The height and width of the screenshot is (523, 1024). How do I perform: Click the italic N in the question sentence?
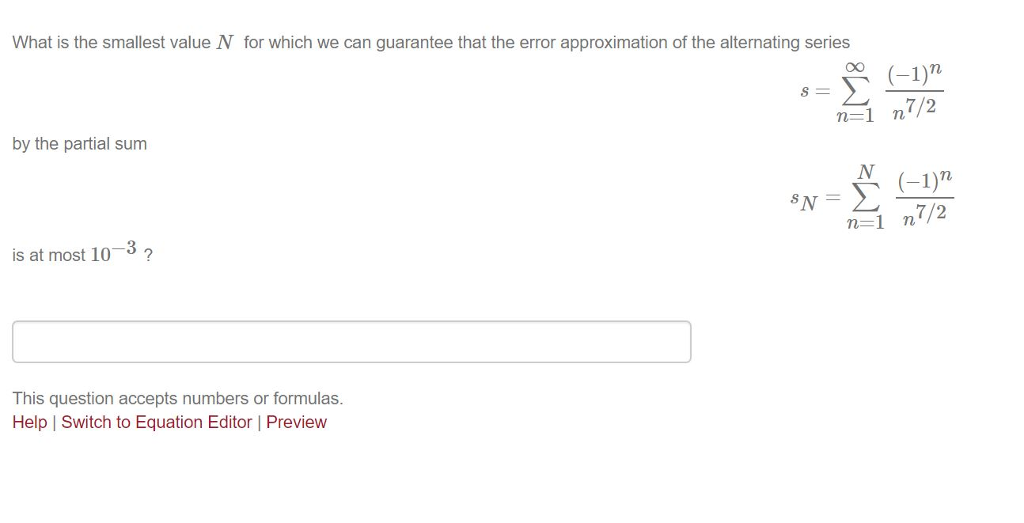pyautogui.click(x=226, y=43)
